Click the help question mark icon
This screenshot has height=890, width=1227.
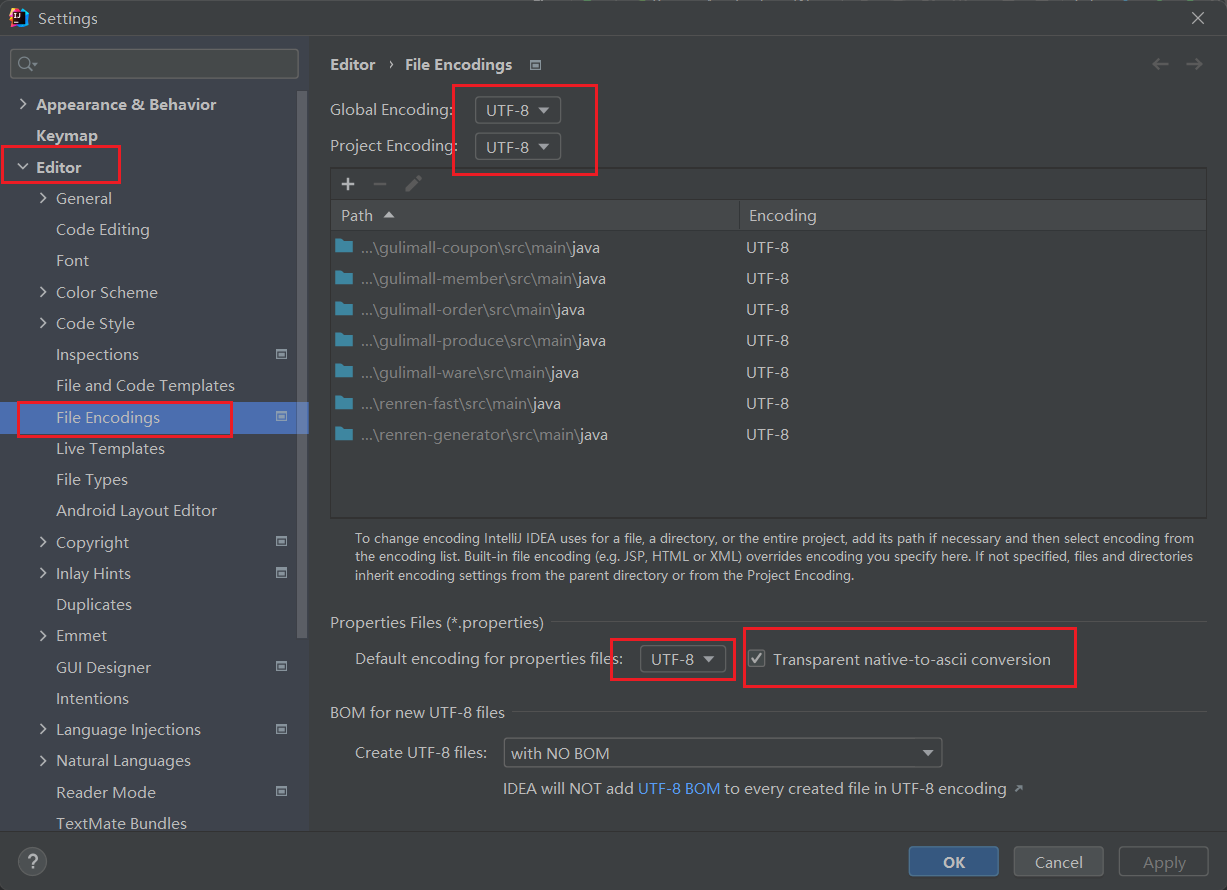tap(32, 861)
